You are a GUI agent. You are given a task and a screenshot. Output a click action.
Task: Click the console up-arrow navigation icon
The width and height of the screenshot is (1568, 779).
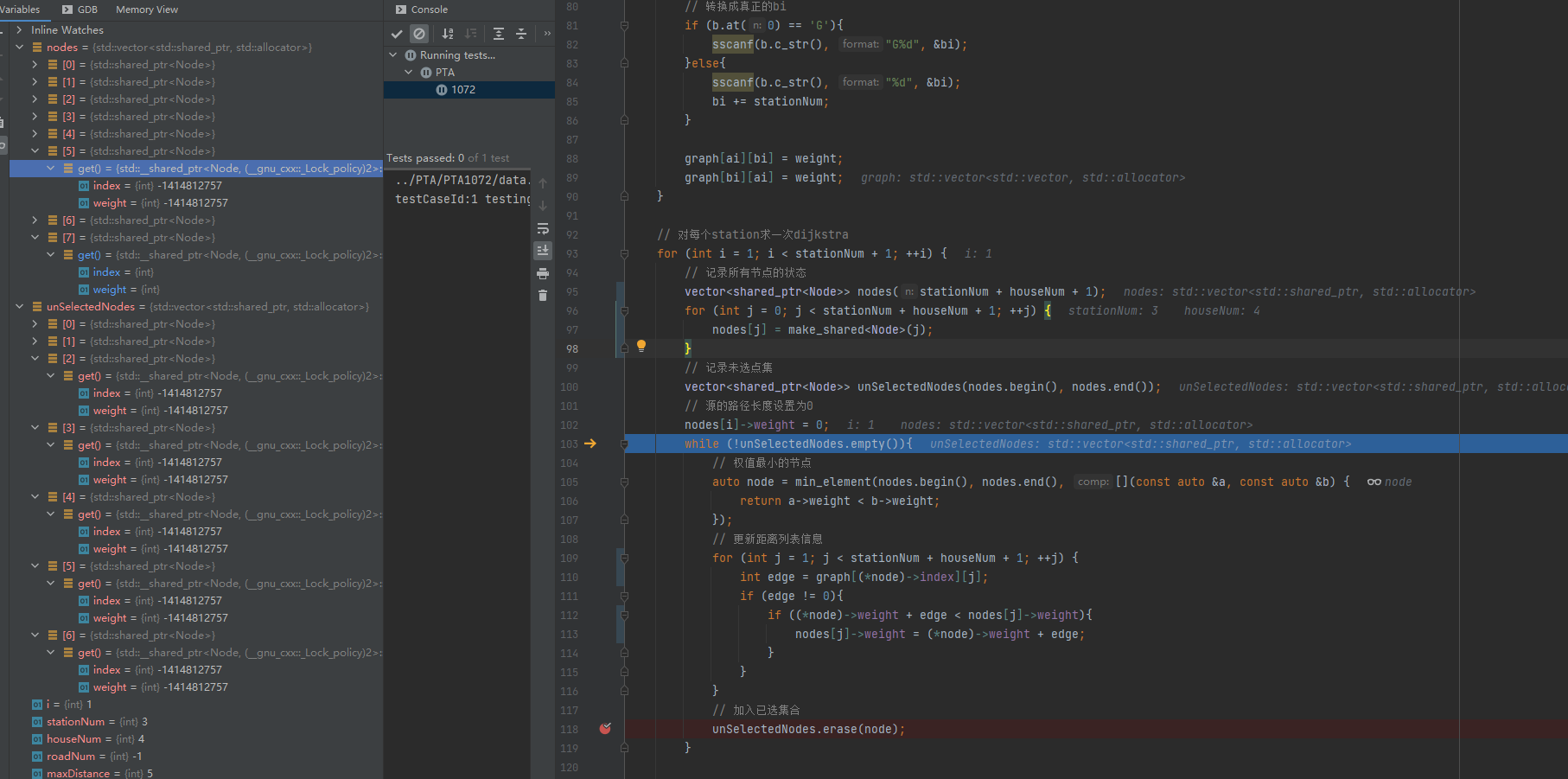click(x=543, y=183)
